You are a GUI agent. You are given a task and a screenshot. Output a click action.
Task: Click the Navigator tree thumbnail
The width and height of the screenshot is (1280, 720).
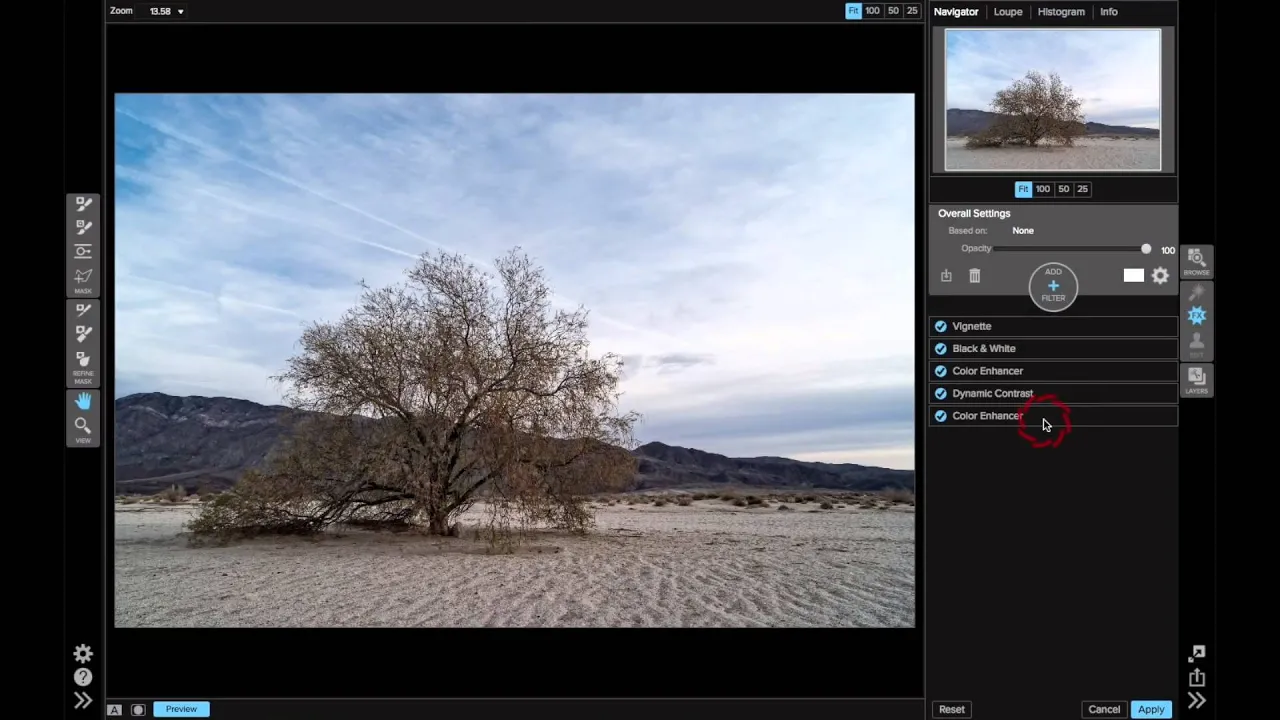click(1053, 99)
